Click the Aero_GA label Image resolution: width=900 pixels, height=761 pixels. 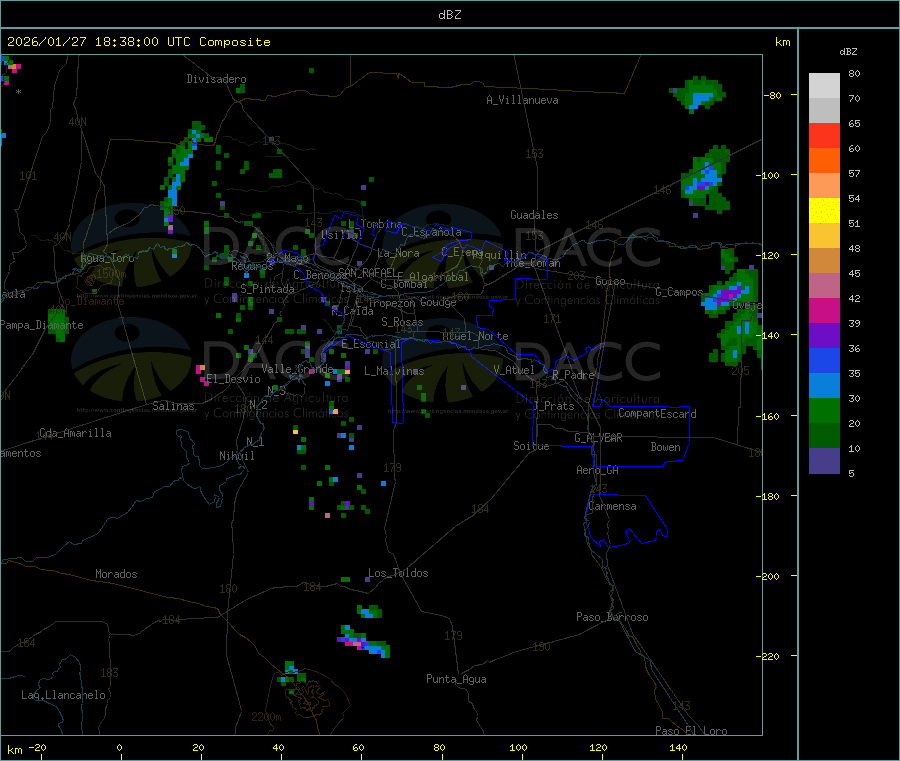597,470
